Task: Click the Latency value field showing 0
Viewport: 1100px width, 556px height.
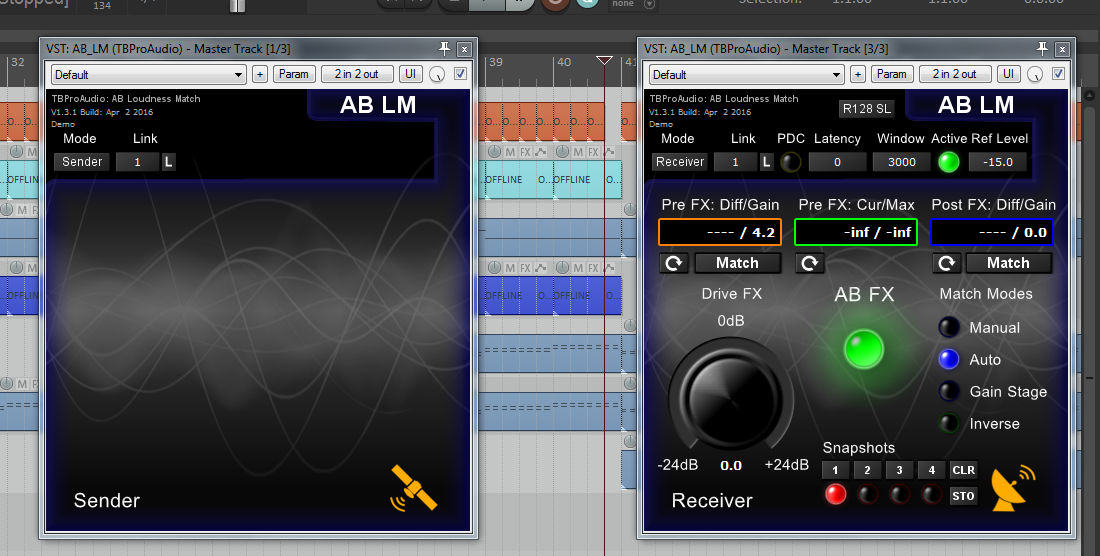Action: (x=837, y=162)
